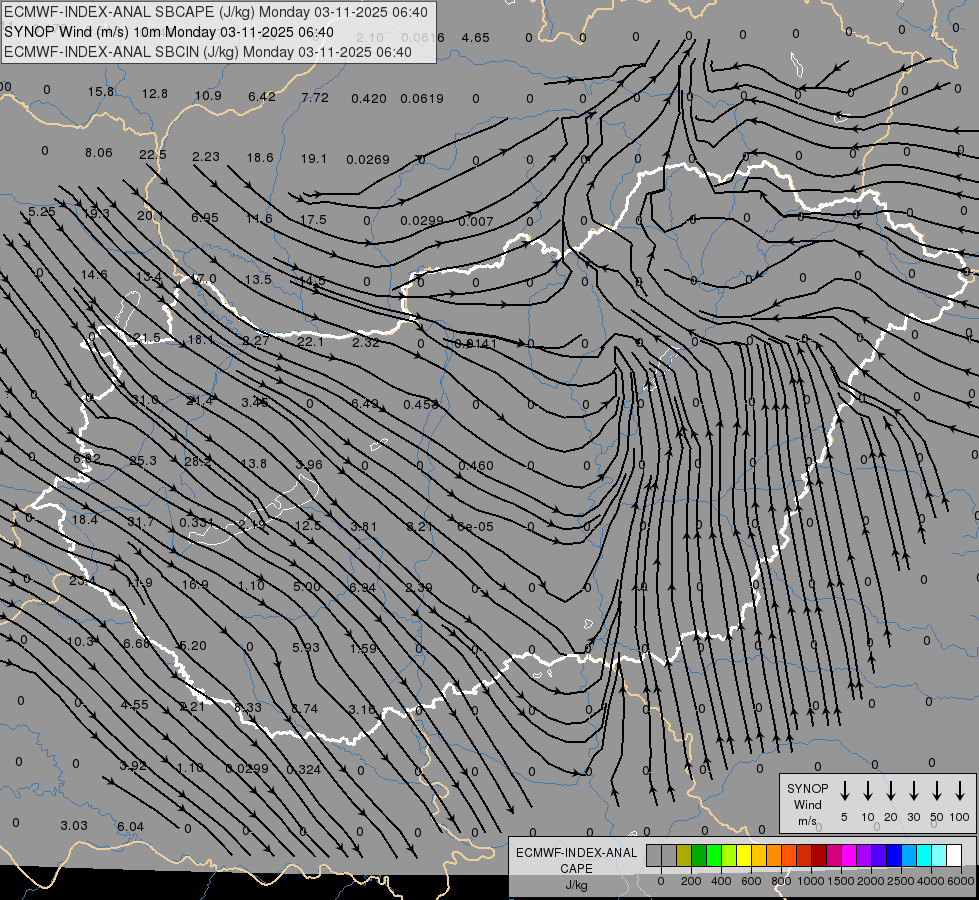Screen dimensions: 979x900
Task: Click the map value 3.92
Action: tap(133, 766)
